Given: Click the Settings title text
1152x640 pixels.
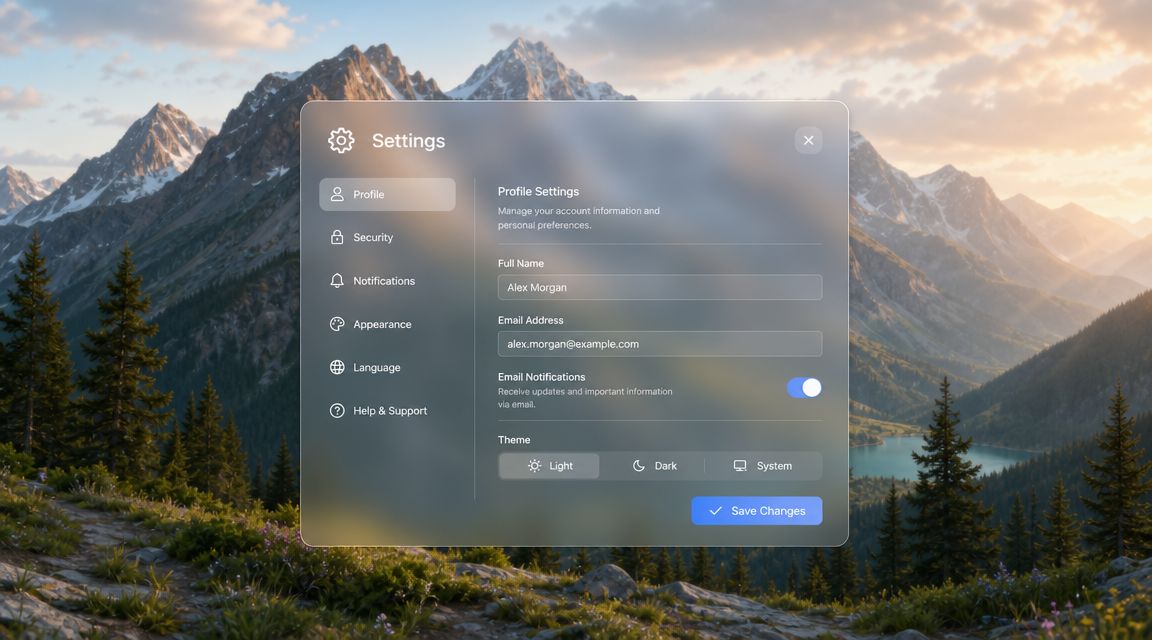Looking at the screenshot, I should pyautogui.click(x=408, y=140).
